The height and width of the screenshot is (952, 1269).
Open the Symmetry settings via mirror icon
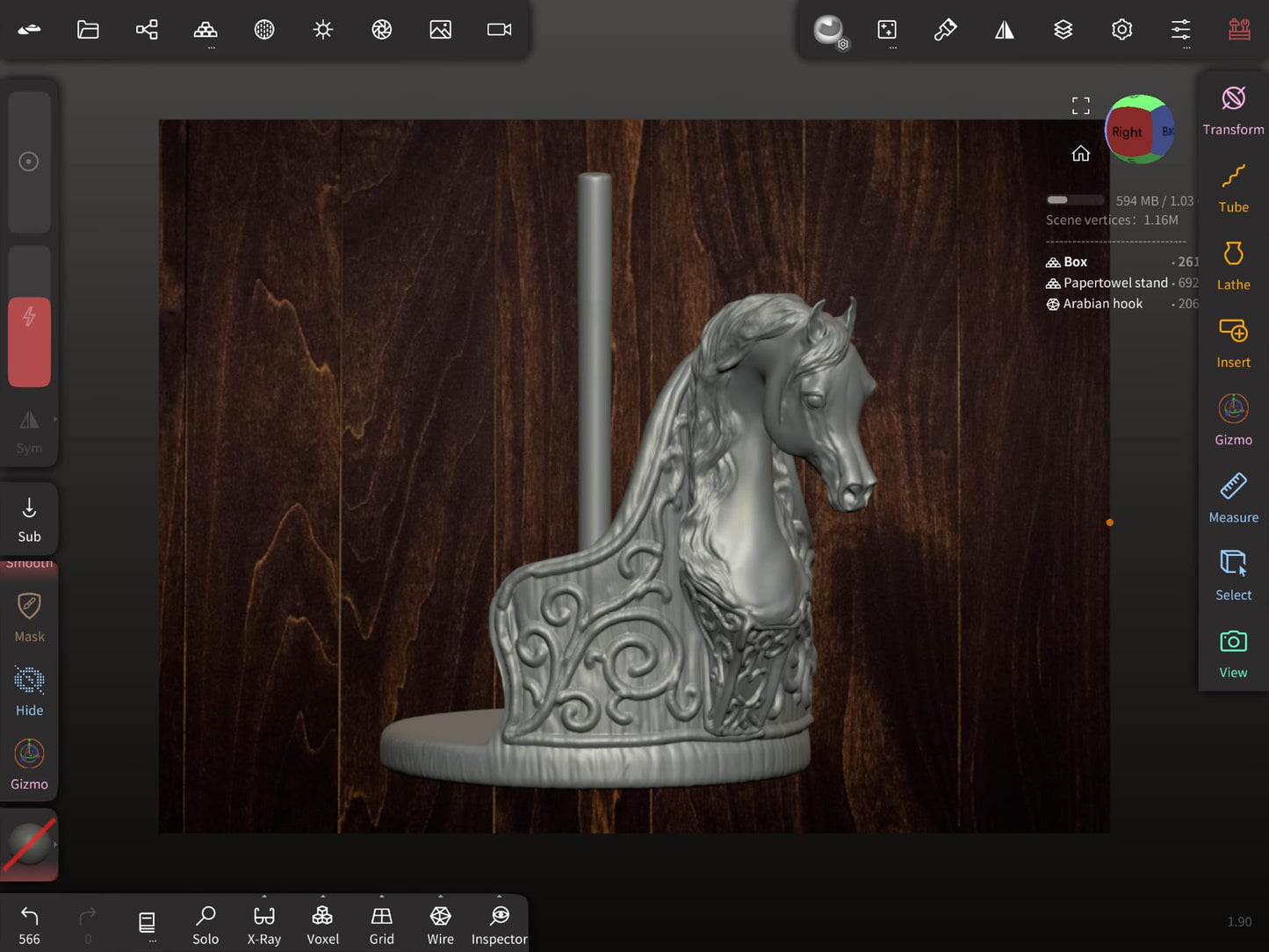point(1005,29)
